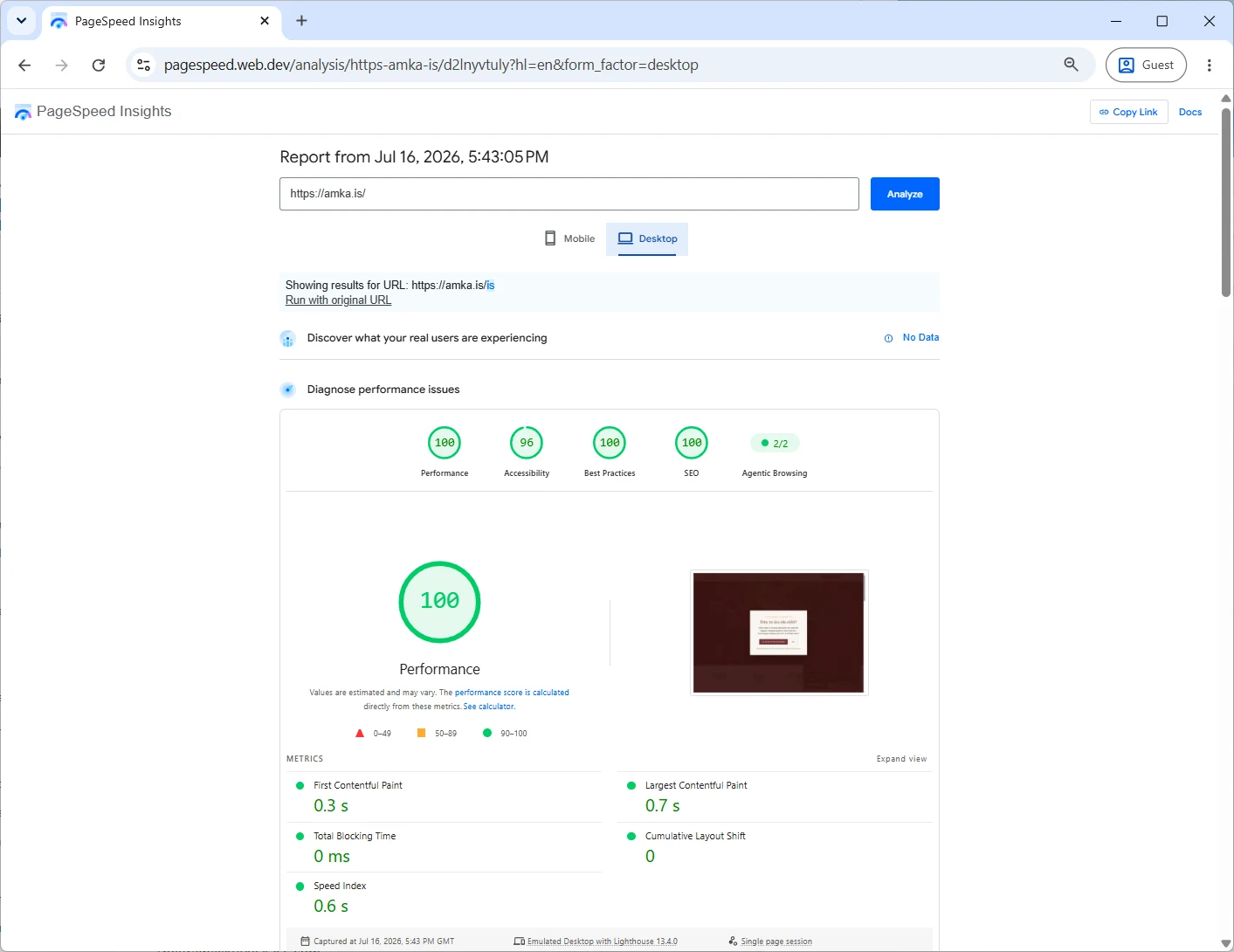This screenshot has width=1234, height=952.
Task: Focus the URL input field containing https://amka.is/
Action: click(569, 194)
